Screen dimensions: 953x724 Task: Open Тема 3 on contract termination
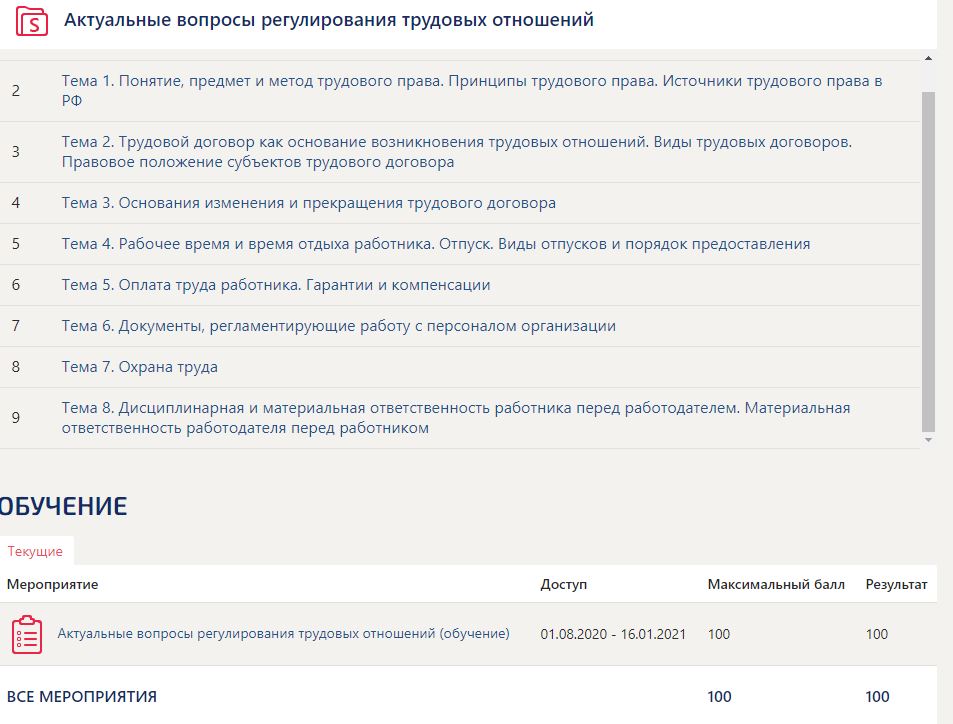tap(308, 203)
